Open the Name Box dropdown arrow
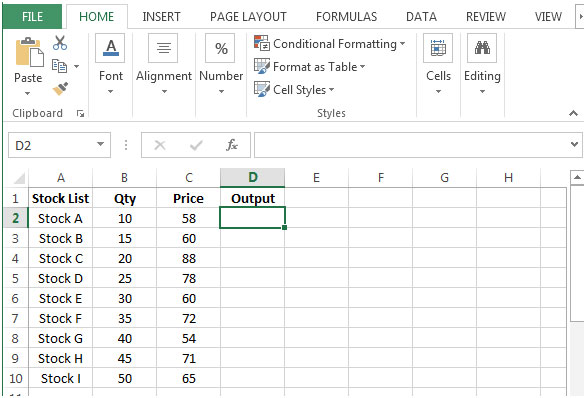586x398 pixels. tap(100, 144)
